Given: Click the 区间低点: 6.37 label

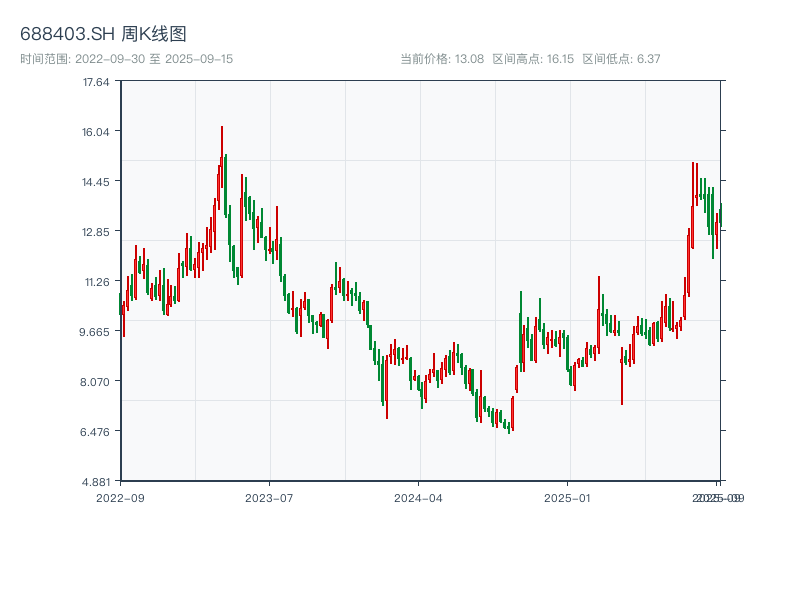Looking at the screenshot, I should click(x=621, y=59).
